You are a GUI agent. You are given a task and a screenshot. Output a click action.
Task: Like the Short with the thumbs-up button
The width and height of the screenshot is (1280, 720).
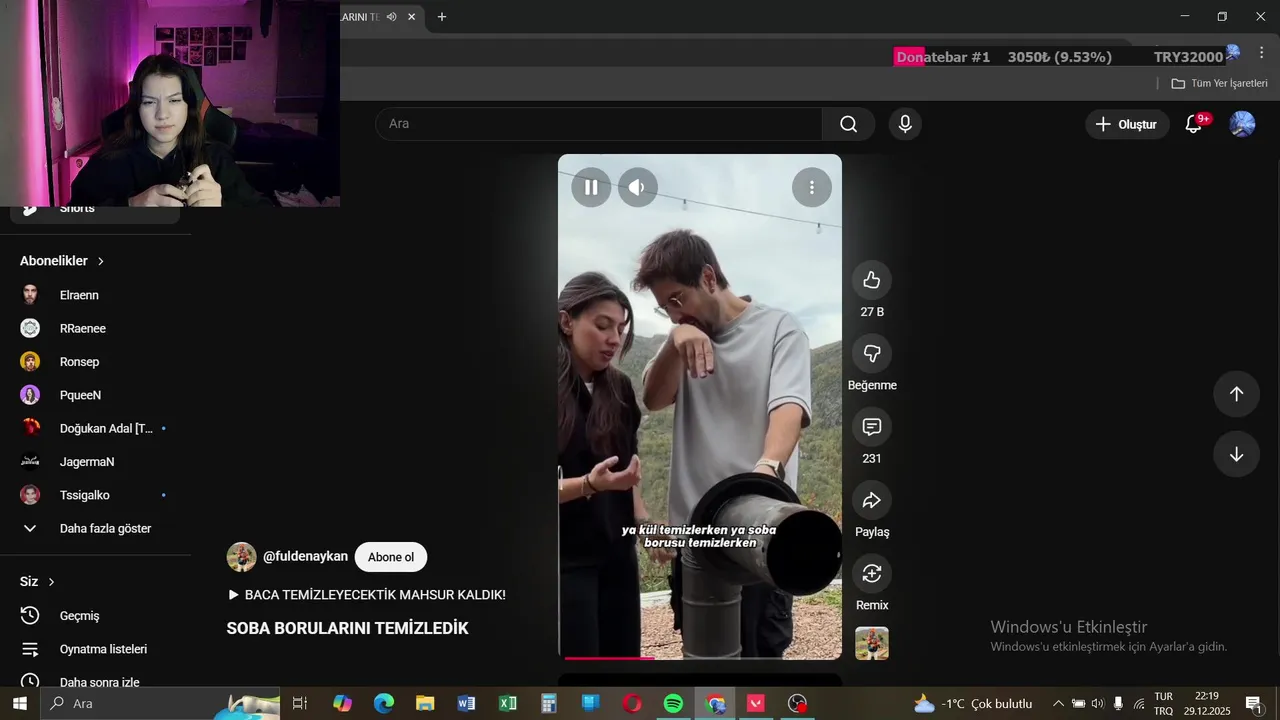pyautogui.click(x=872, y=280)
